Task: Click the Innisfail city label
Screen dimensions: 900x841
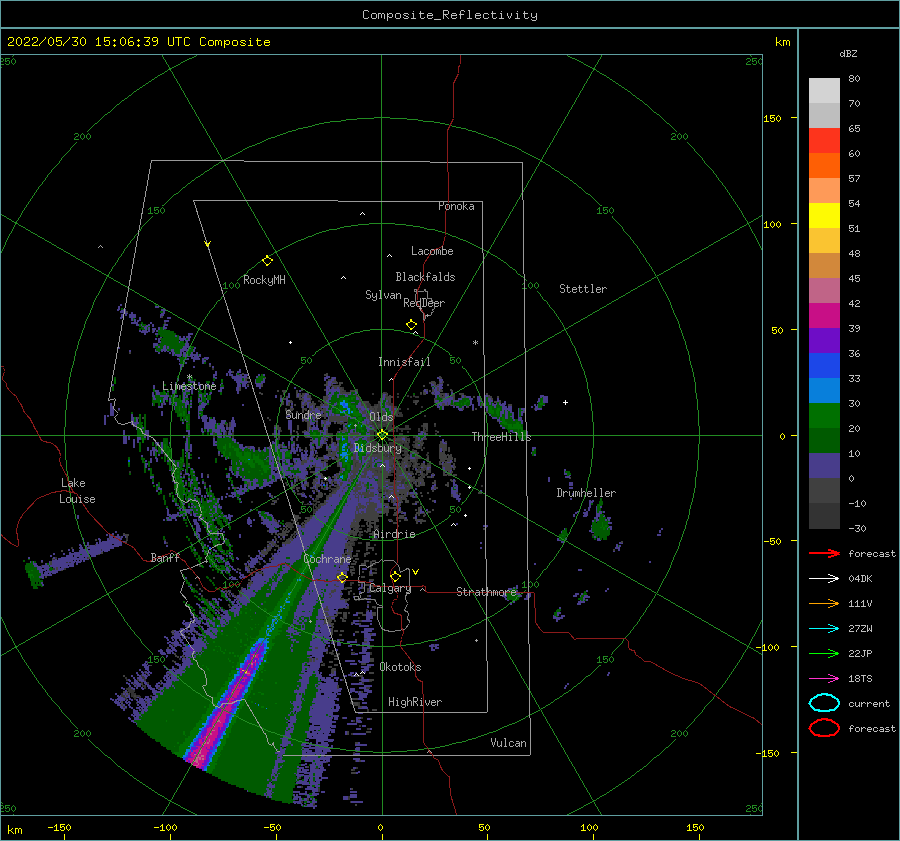Action: coord(404,362)
